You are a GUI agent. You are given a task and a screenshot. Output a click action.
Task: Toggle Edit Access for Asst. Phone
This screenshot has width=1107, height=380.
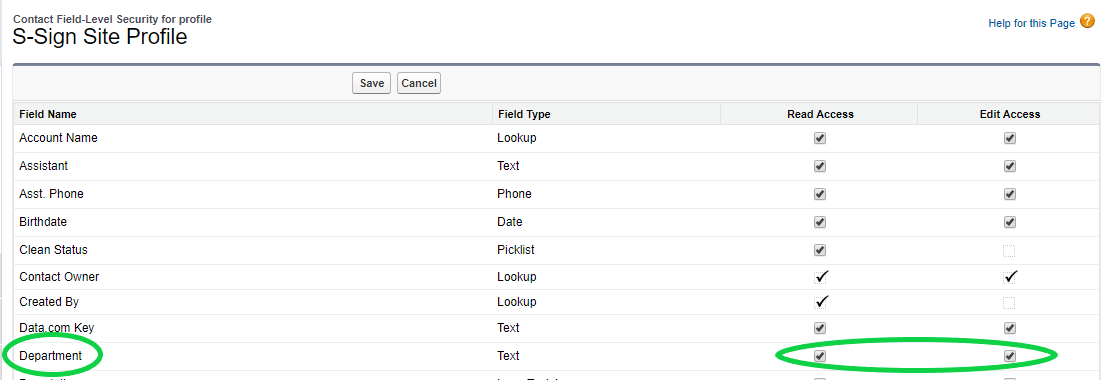1010,194
